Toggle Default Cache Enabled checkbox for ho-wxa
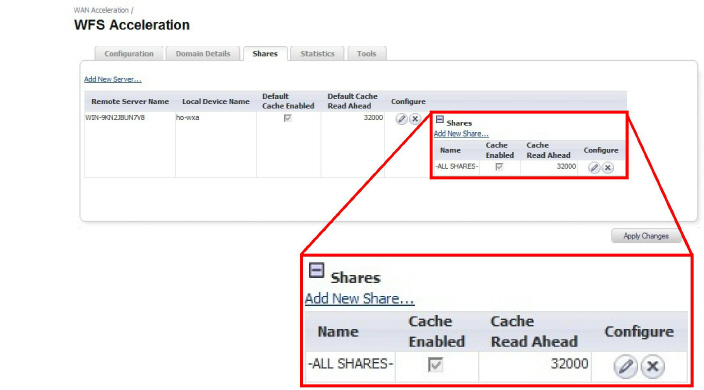704x390 pixels. pos(288,118)
